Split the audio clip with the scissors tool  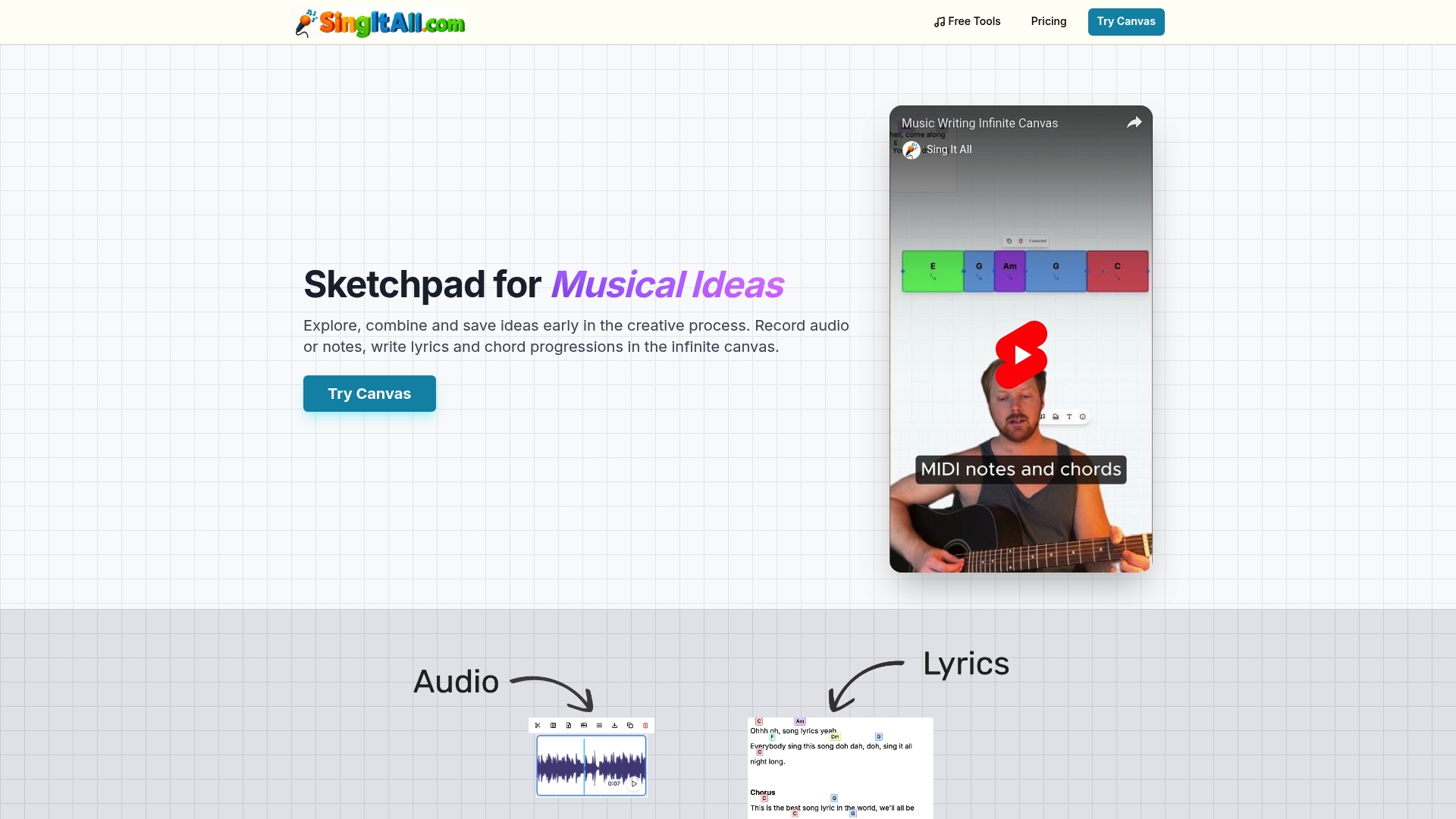click(x=538, y=726)
